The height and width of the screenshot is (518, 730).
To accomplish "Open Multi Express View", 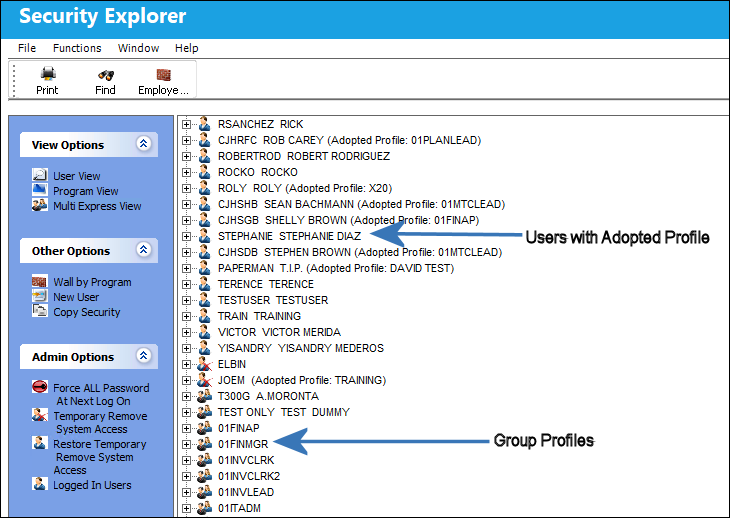I will click(x=97, y=206).
